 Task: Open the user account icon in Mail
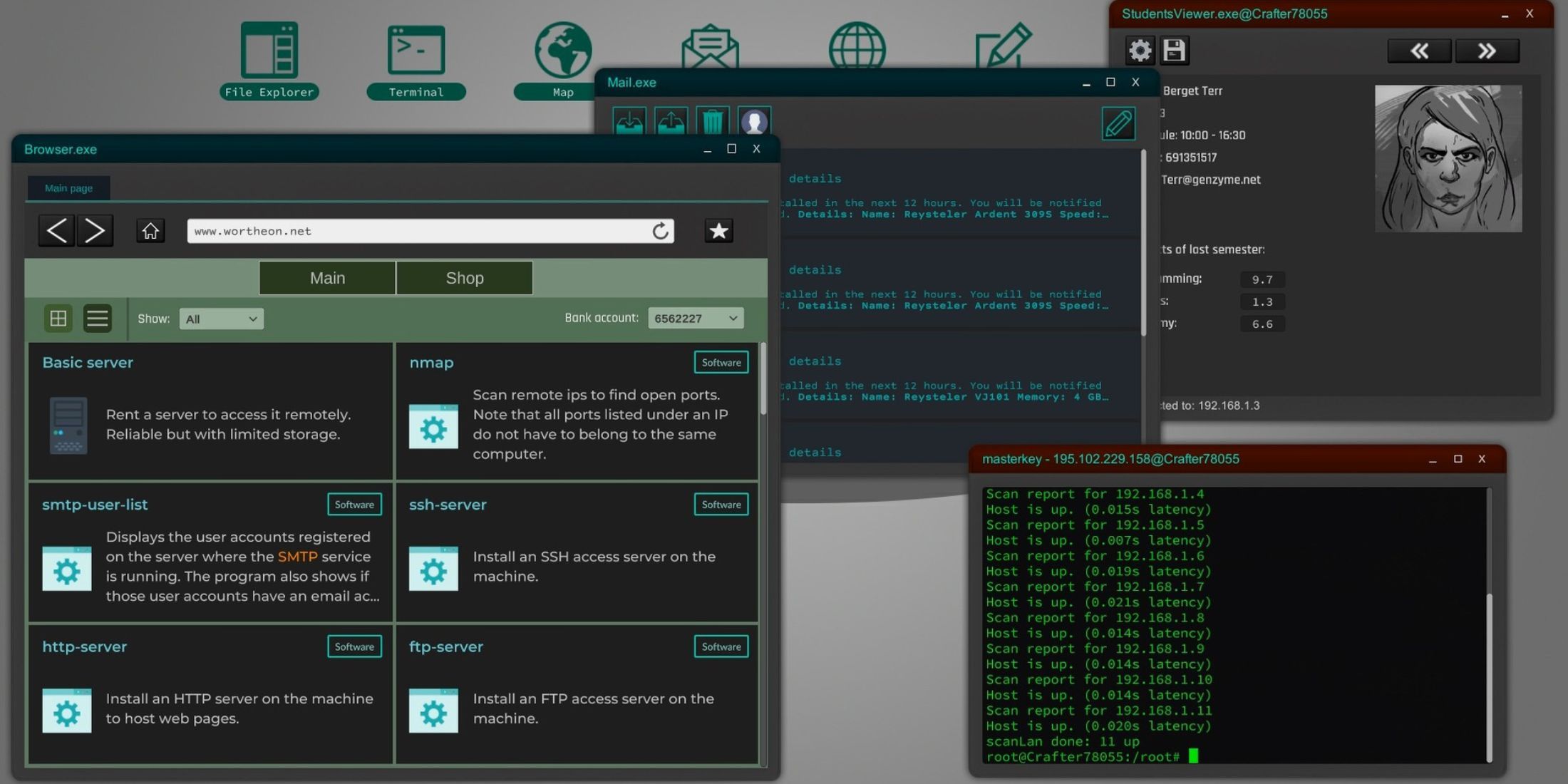pyautogui.click(x=754, y=122)
